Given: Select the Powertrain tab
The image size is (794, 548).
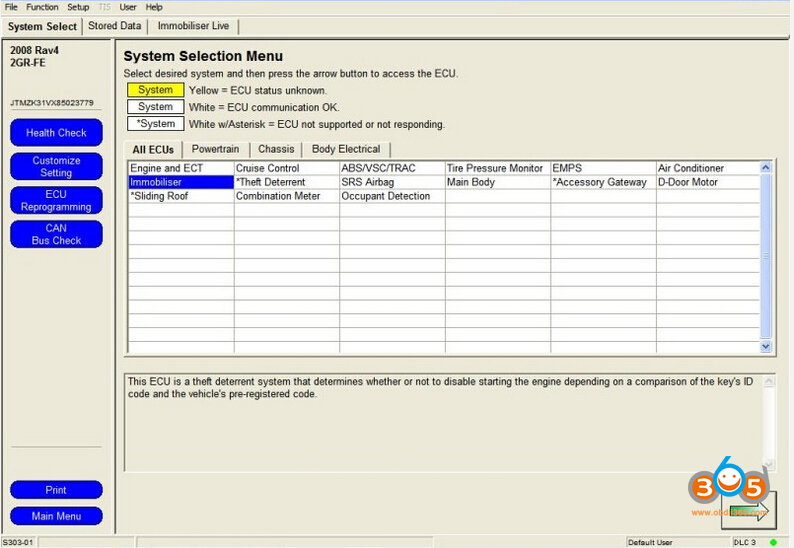Looking at the screenshot, I should point(215,149).
